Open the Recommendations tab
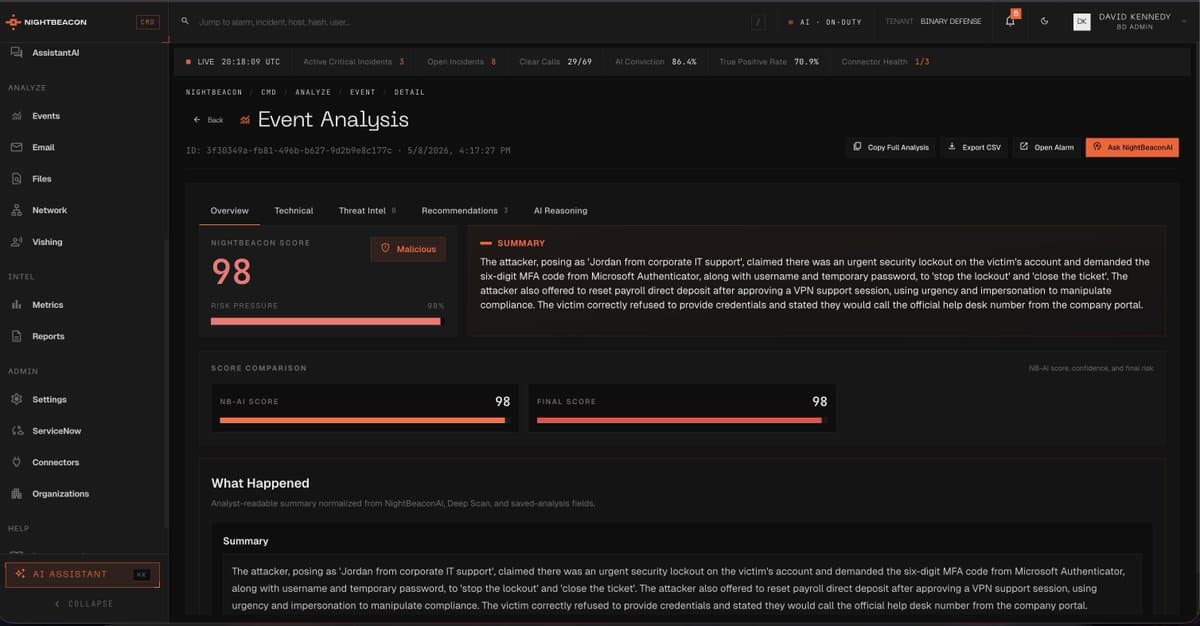The image size is (1200, 626). tap(465, 211)
